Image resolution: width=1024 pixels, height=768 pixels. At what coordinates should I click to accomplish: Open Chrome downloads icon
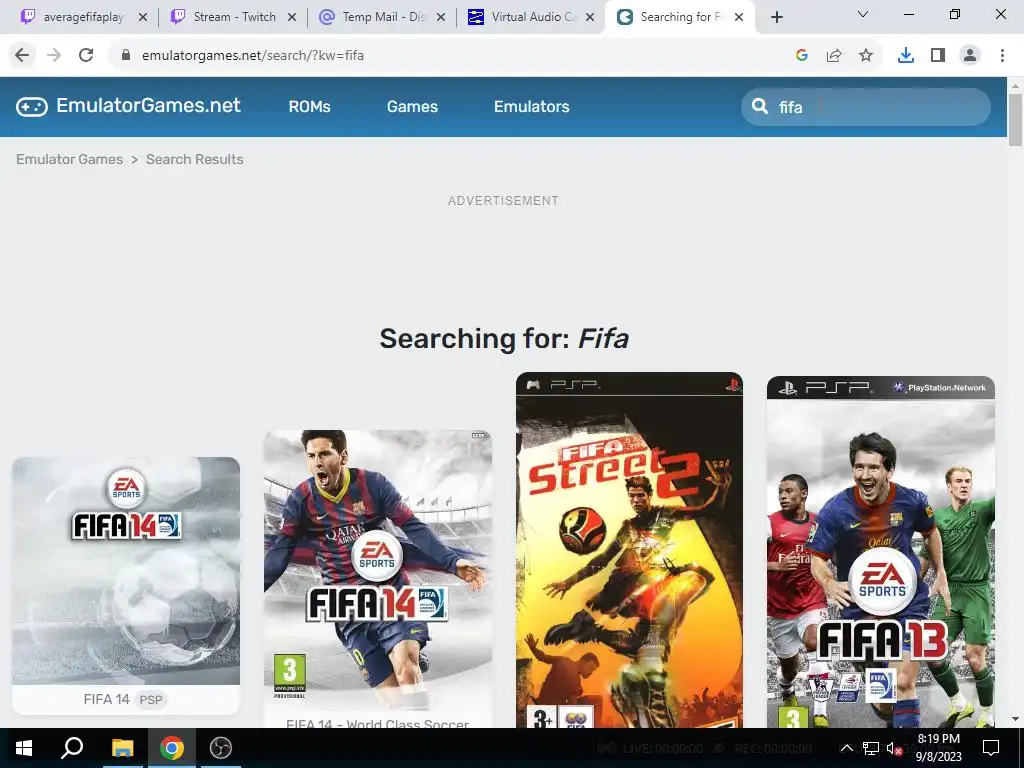pos(906,56)
